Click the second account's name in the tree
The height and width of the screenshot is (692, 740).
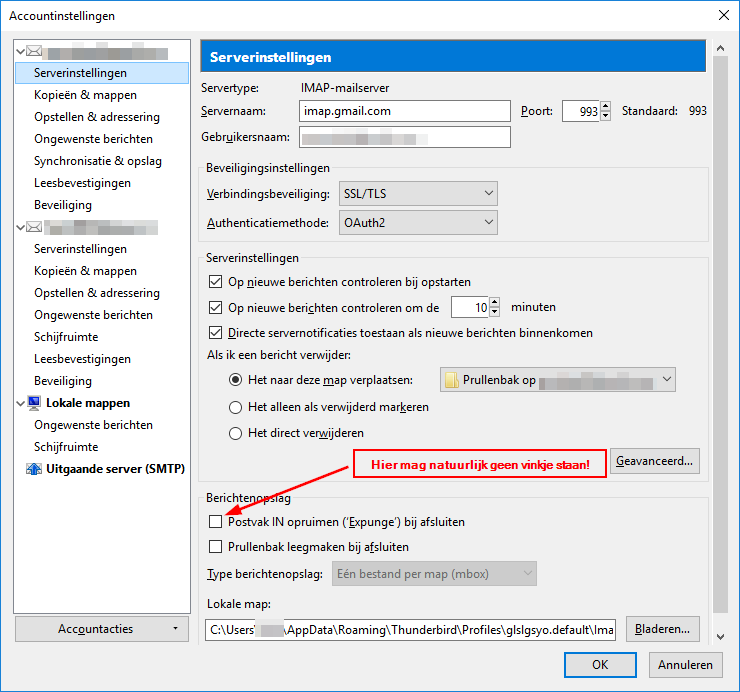click(102, 228)
